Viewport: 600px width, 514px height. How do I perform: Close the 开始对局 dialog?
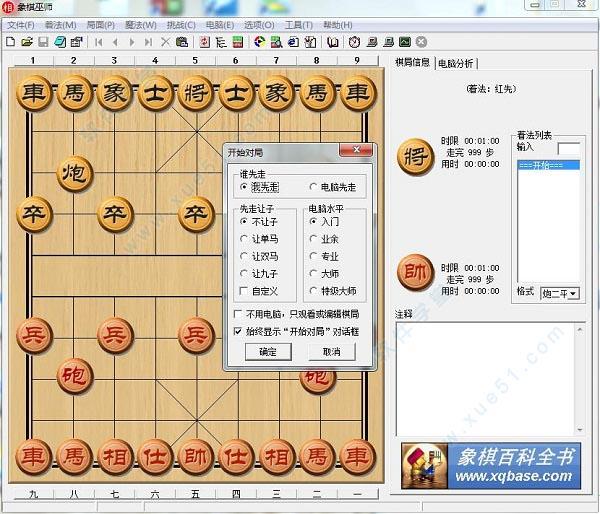(356, 150)
